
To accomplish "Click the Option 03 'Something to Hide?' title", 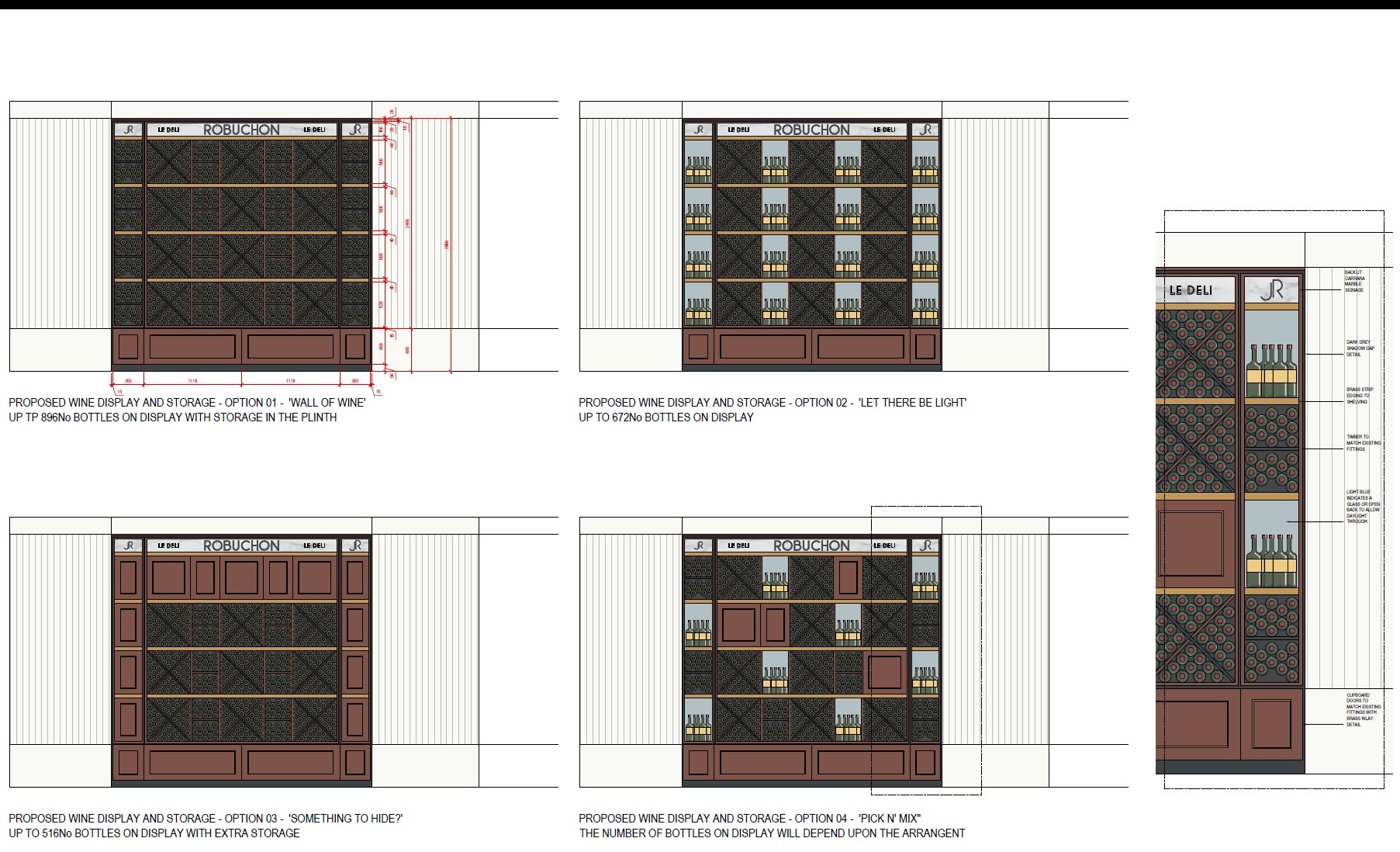I will 206,818.
